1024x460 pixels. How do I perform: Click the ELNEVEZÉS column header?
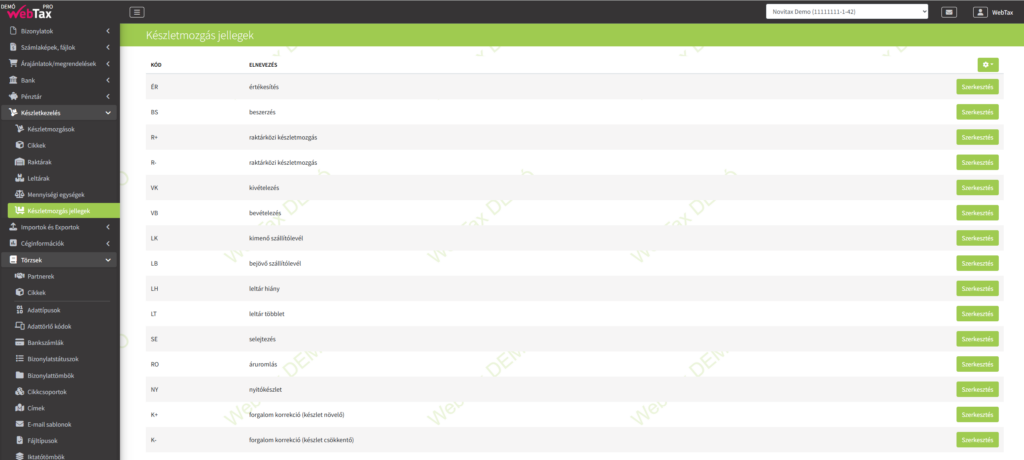(x=263, y=65)
